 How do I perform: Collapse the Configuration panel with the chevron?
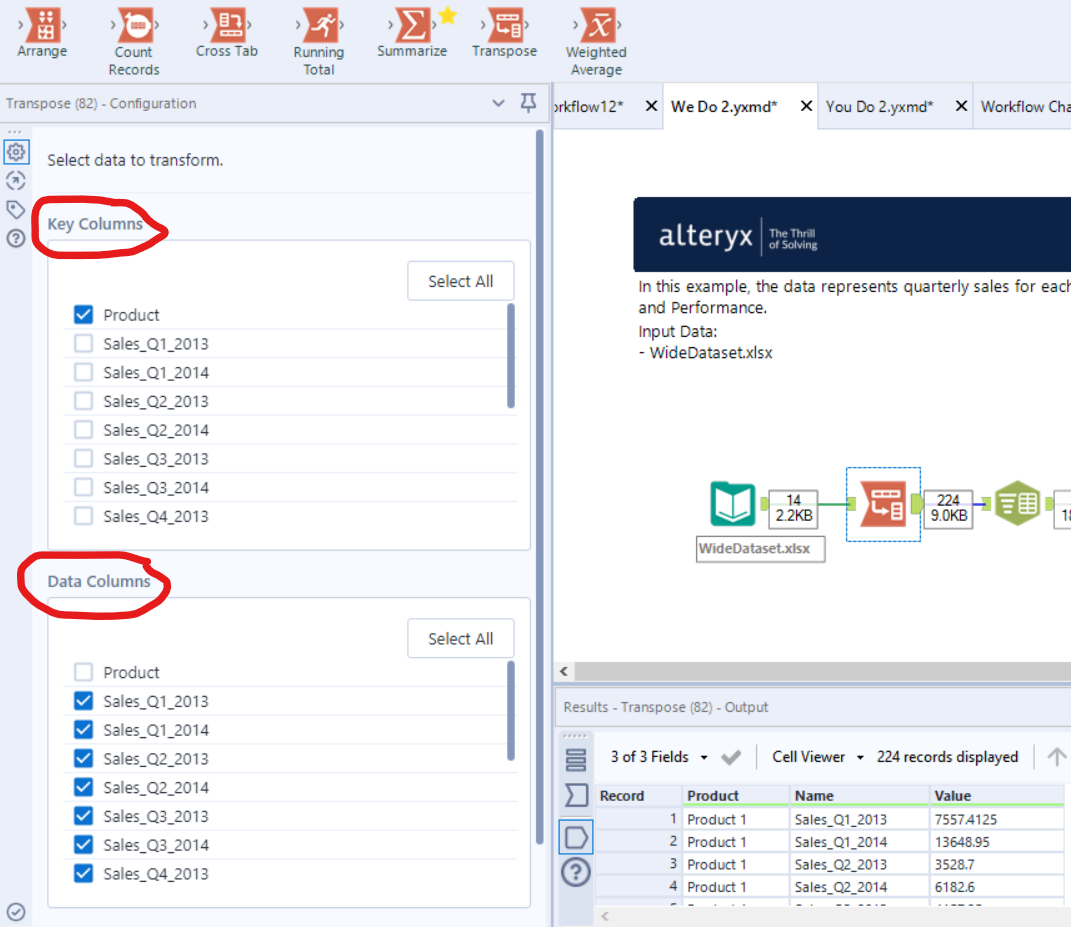click(x=498, y=103)
